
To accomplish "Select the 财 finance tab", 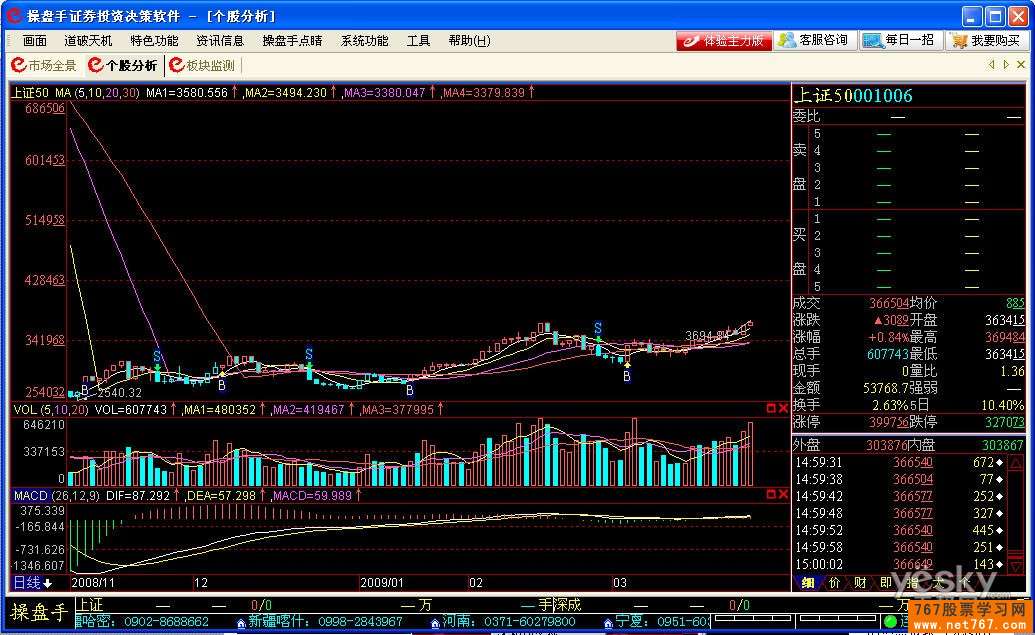I will coord(860,583).
